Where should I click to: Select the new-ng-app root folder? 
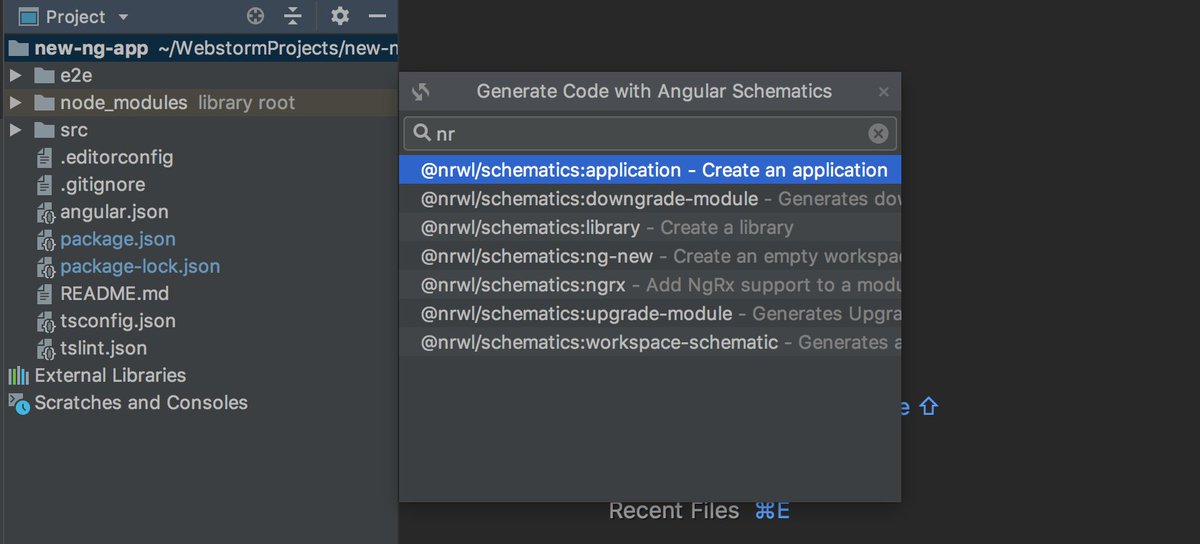(x=199, y=48)
